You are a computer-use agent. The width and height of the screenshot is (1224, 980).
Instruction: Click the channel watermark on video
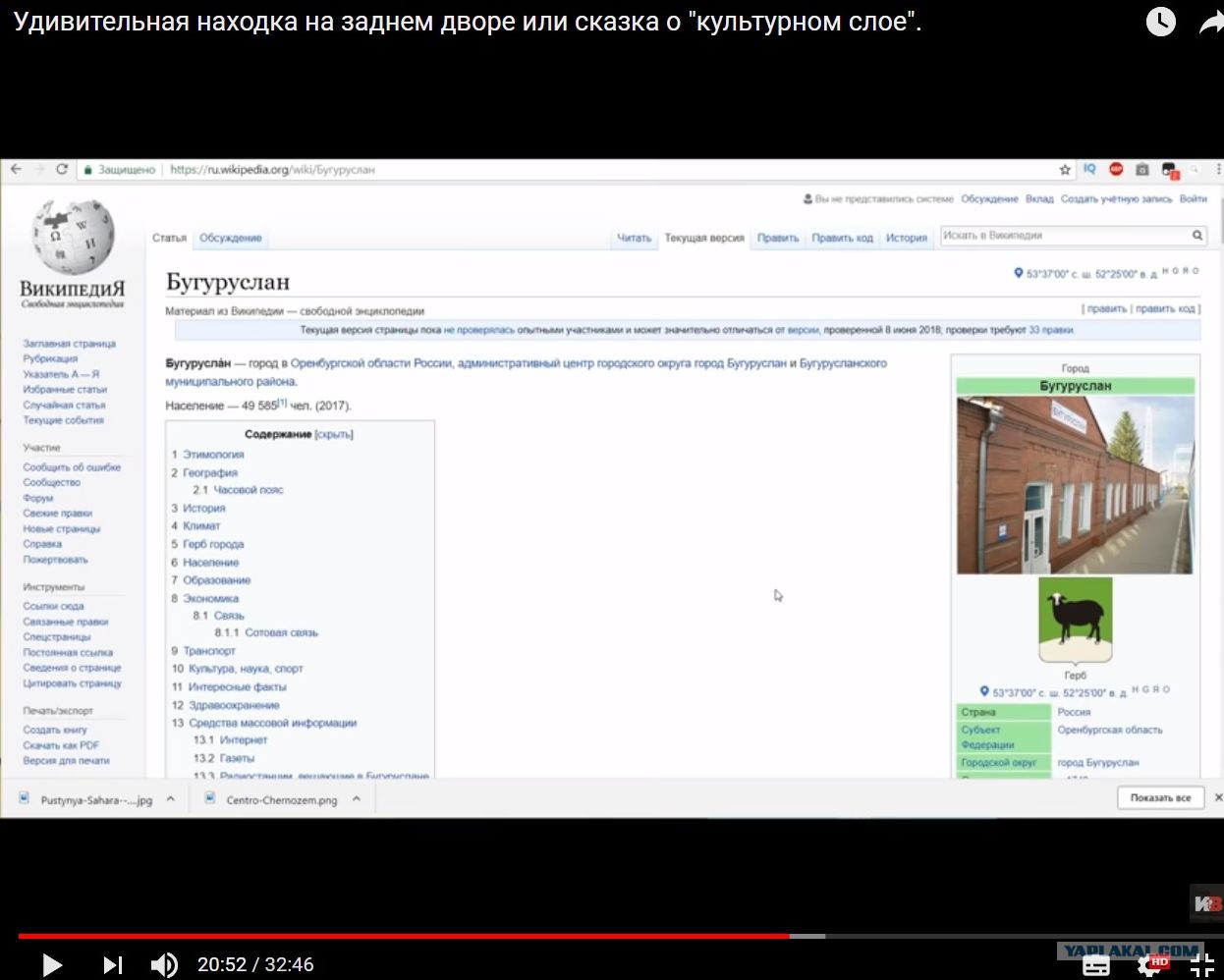(x=1206, y=904)
